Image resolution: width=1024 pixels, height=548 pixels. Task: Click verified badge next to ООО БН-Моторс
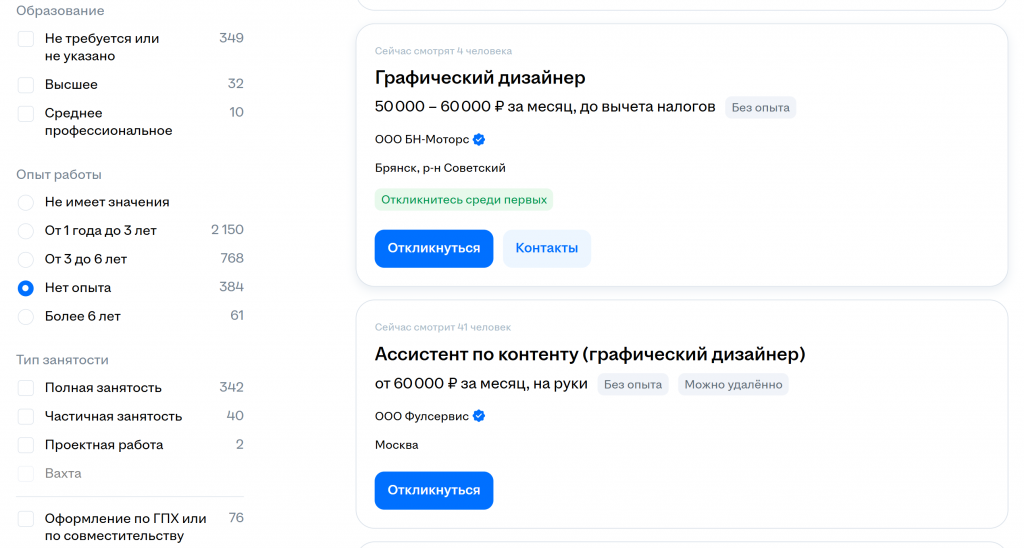click(479, 140)
